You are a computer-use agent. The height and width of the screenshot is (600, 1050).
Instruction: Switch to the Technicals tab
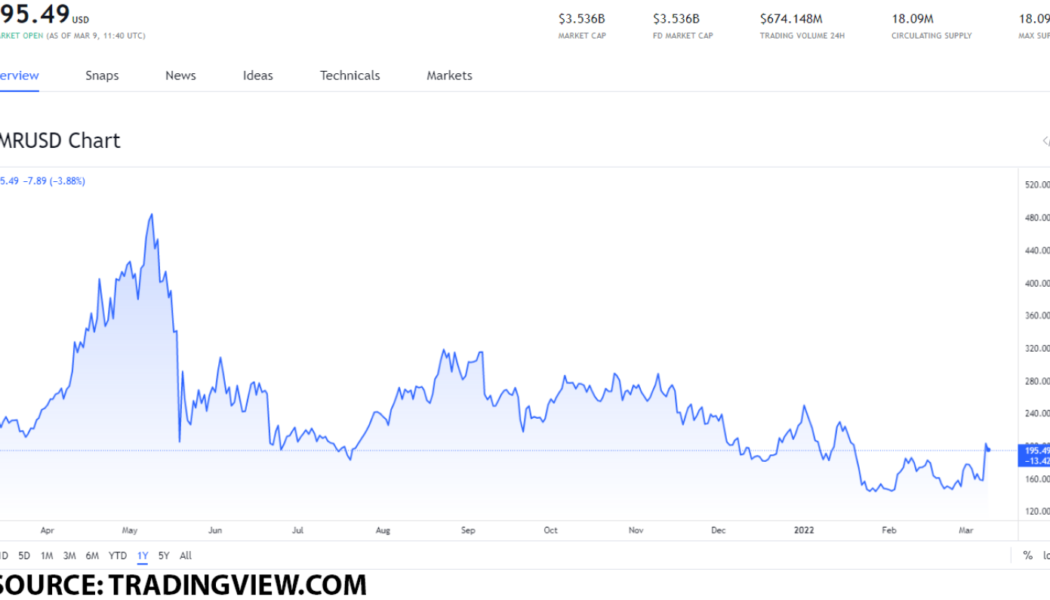pyautogui.click(x=350, y=75)
